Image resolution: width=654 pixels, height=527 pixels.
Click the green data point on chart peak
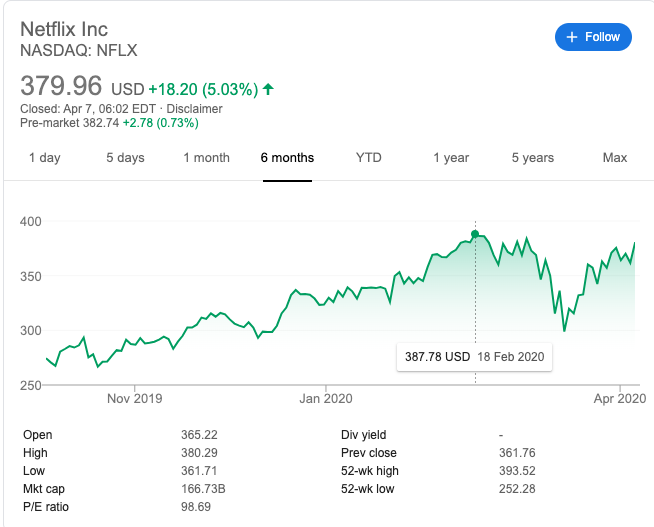(x=475, y=235)
